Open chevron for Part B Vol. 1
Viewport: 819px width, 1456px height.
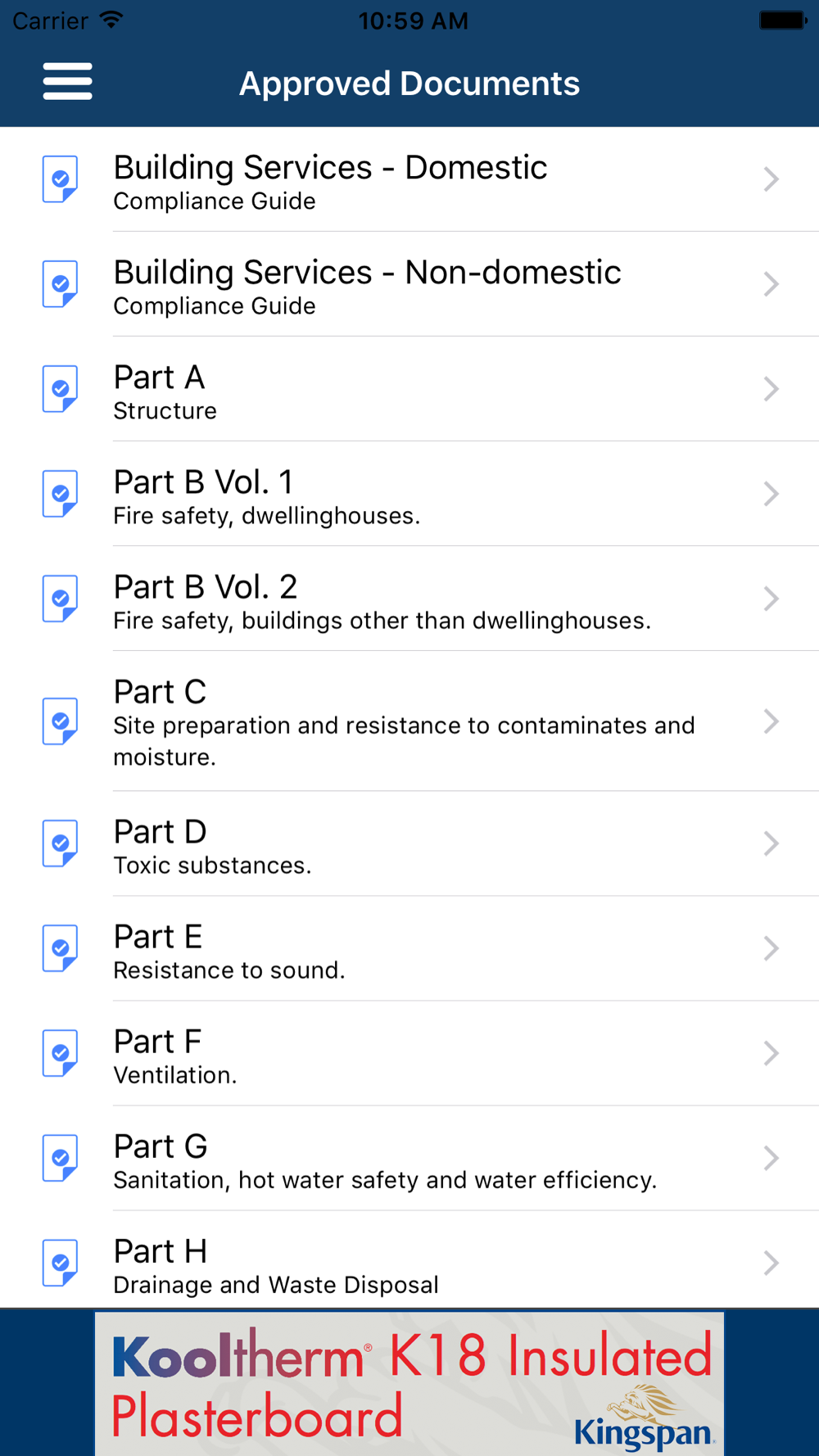click(771, 494)
